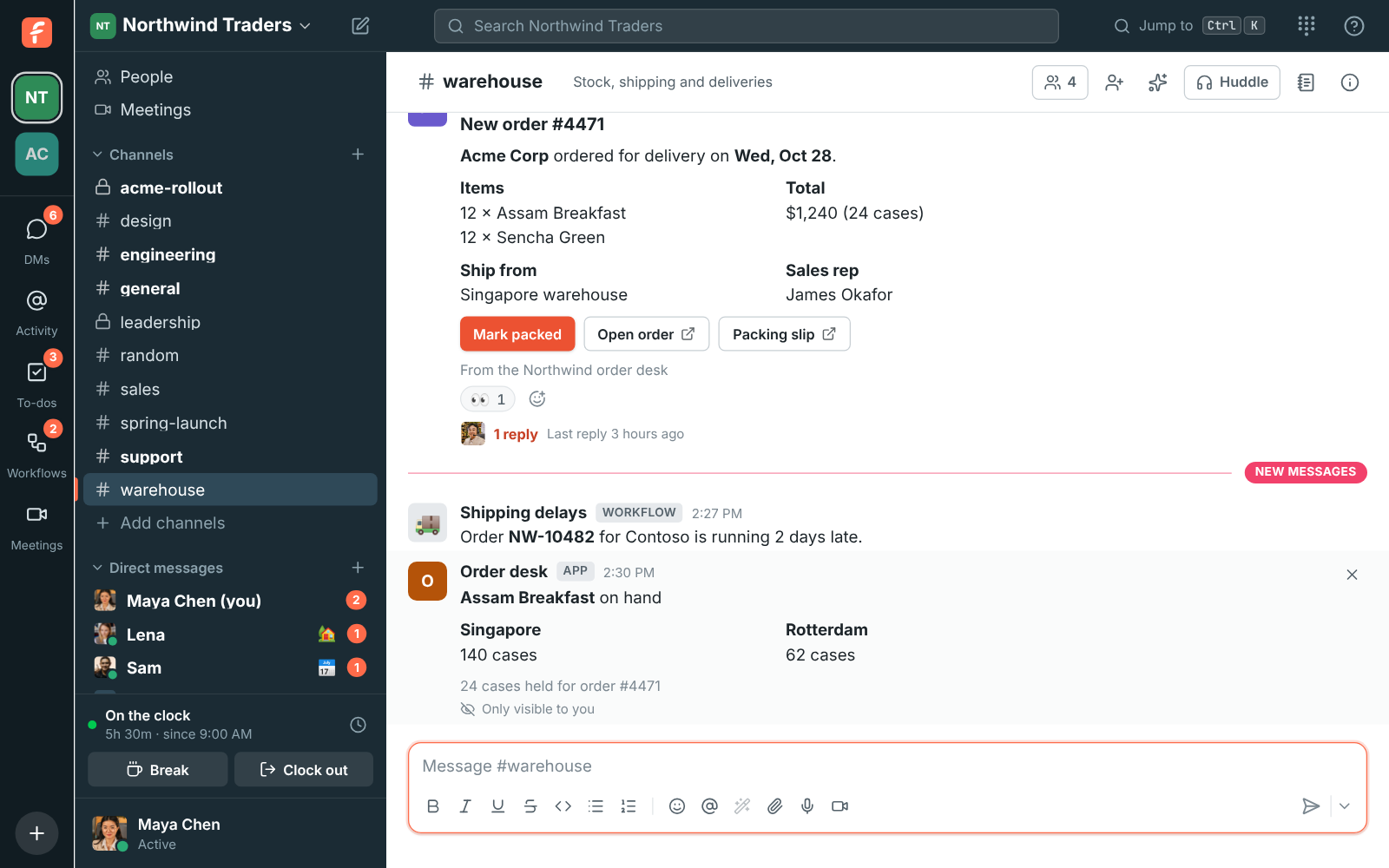Expand the Northwind Traders workspace menu
The width and height of the screenshot is (1389, 868).
pyautogui.click(x=201, y=25)
